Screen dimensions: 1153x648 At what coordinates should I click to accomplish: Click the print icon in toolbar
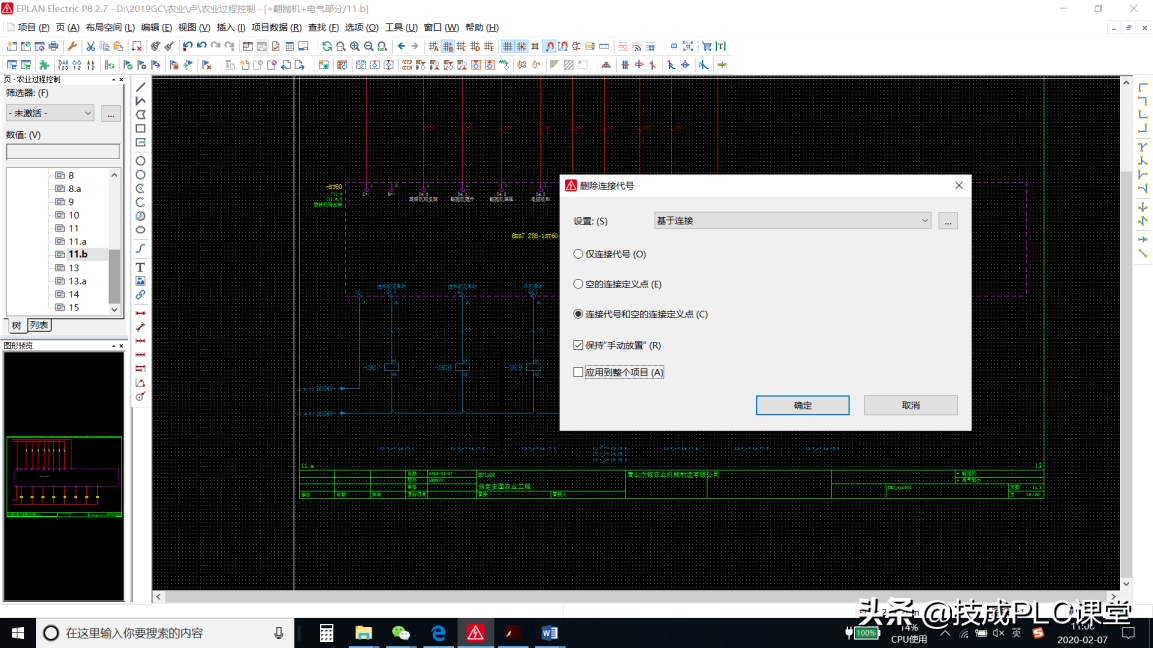(53, 46)
